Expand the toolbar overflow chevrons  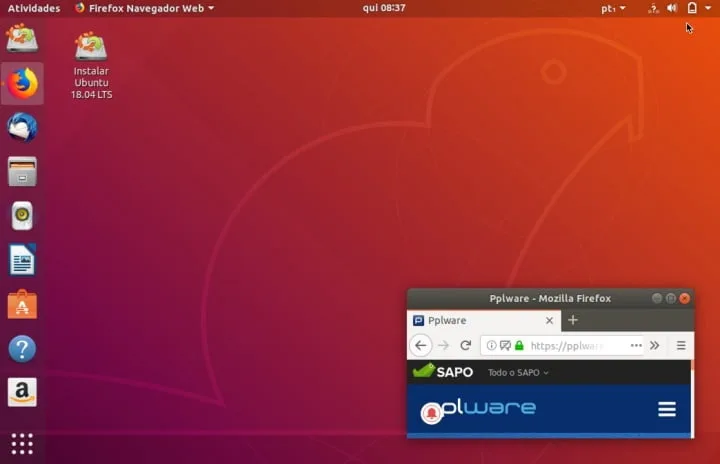click(655, 345)
